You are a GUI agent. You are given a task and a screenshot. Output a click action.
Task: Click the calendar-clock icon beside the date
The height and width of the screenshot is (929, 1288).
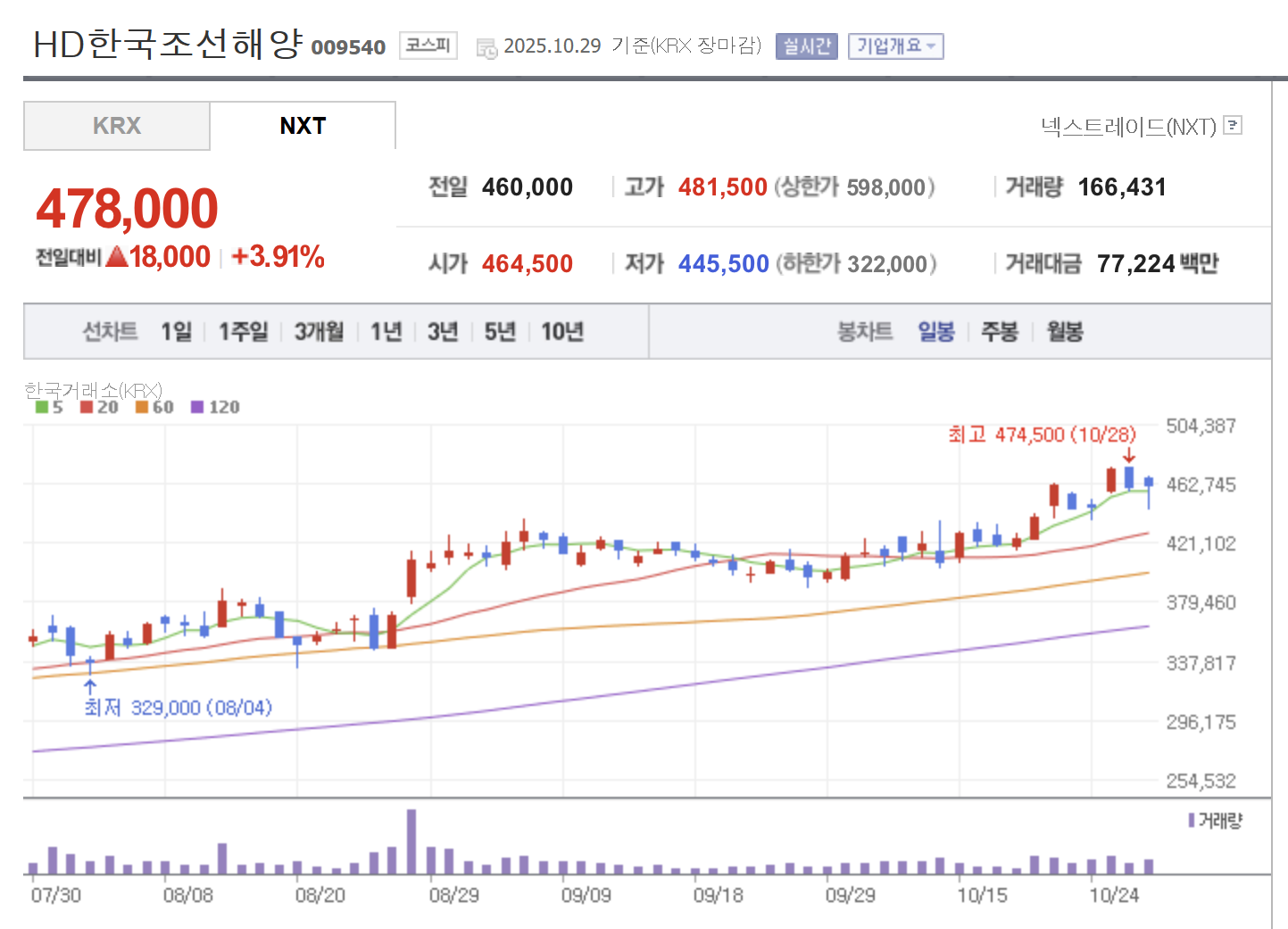click(x=486, y=48)
